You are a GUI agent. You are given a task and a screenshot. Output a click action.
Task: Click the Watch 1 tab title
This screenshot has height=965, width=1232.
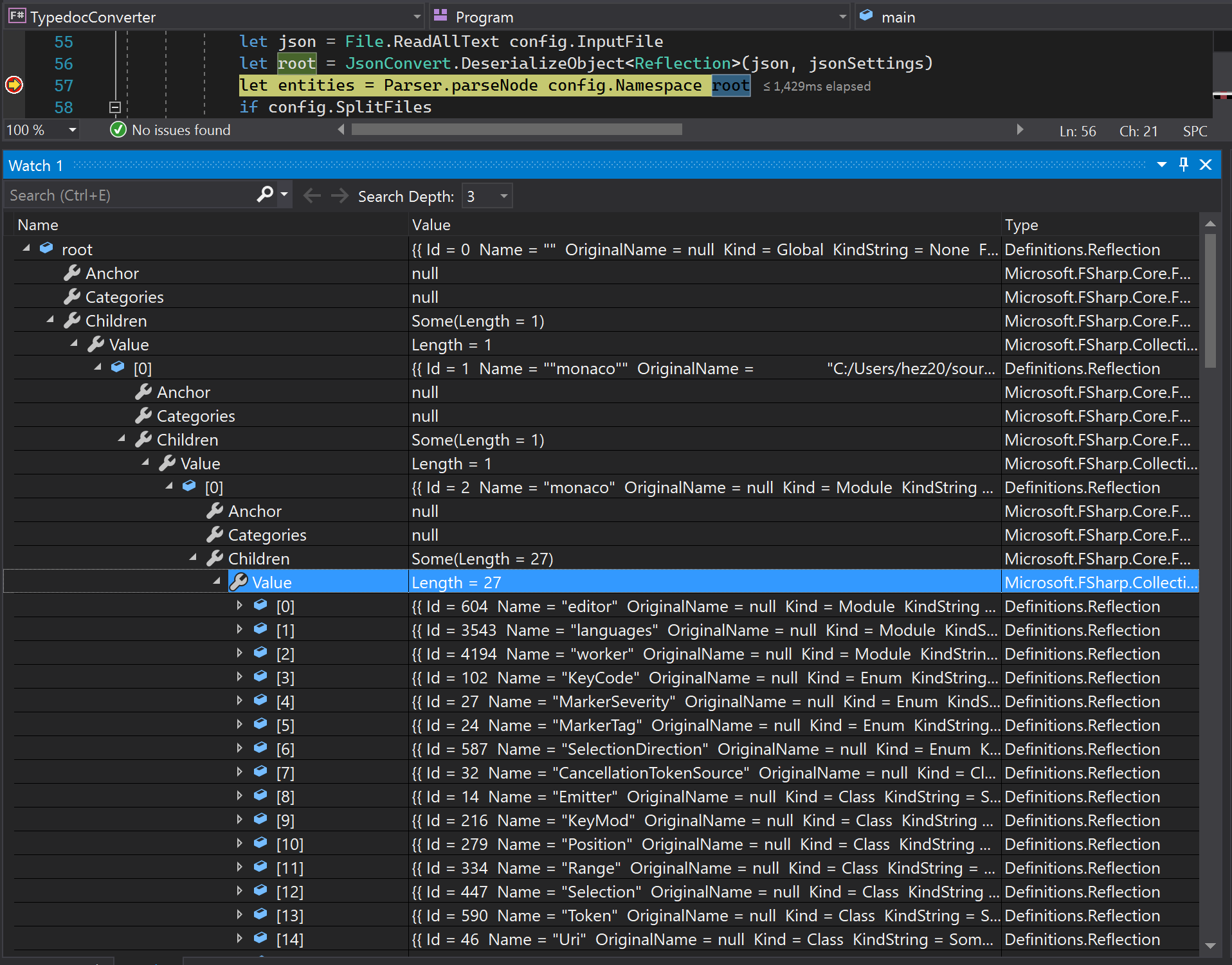35,165
